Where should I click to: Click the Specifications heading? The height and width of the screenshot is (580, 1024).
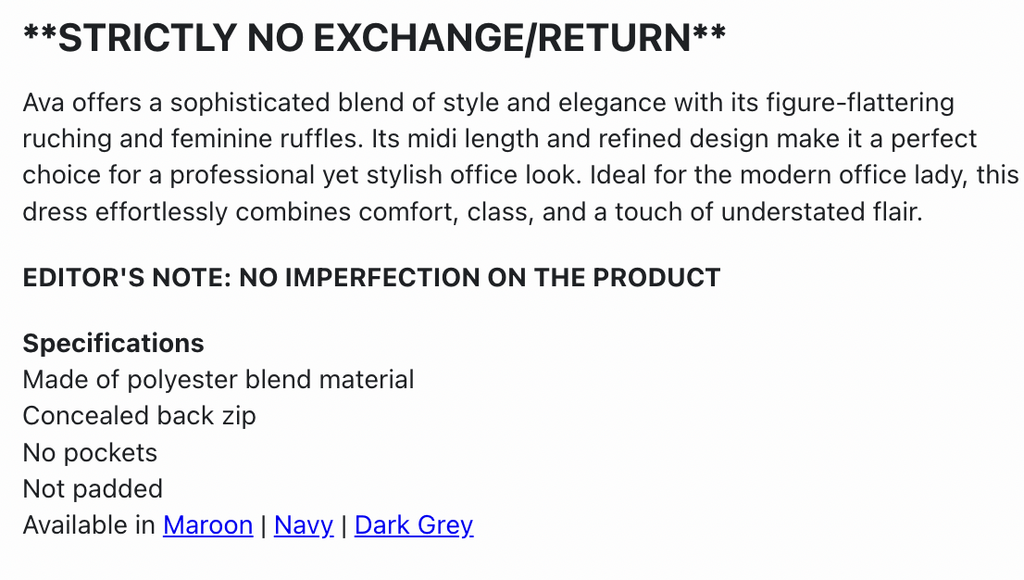click(x=113, y=343)
